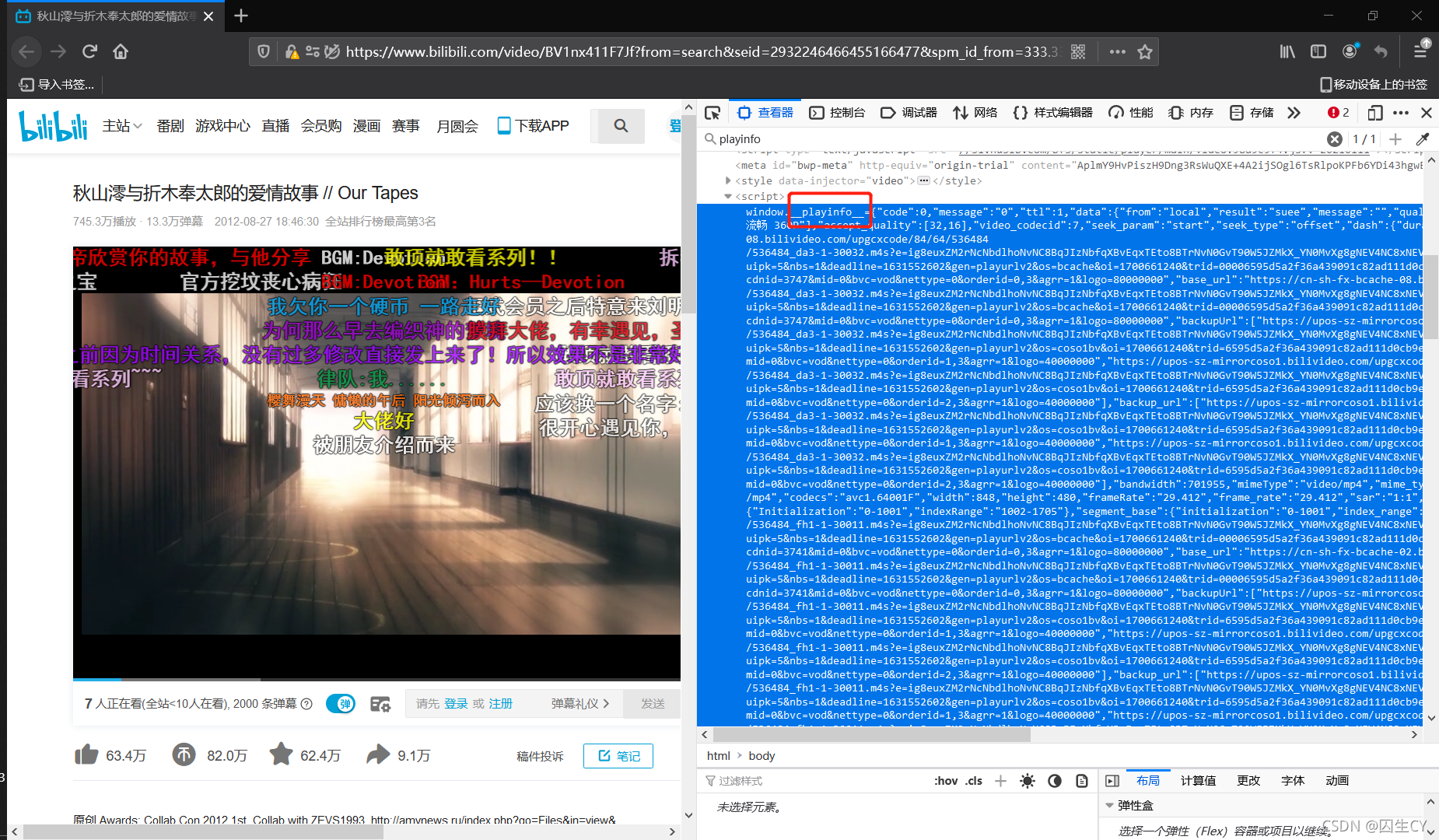This screenshot has height=840, width=1439.
Task: Close the DevTools panel
Action: point(1427,113)
